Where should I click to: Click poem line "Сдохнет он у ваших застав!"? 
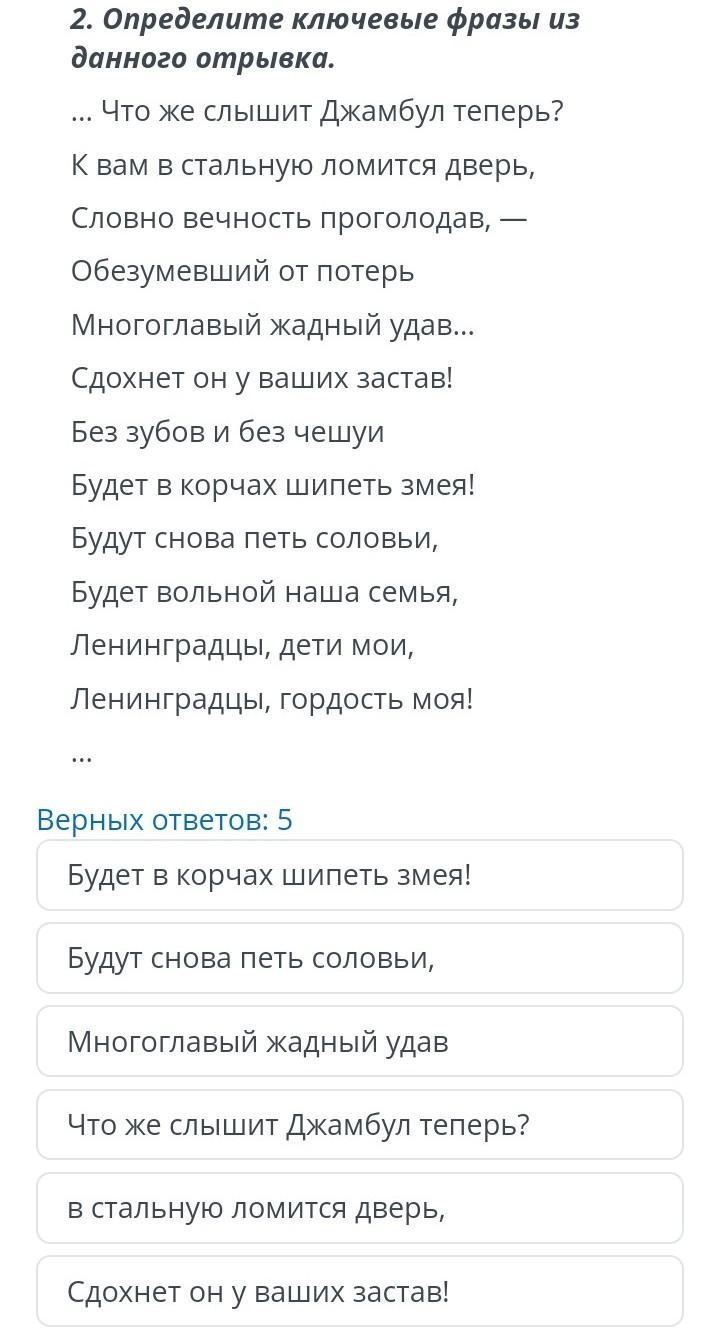[262, 378]
